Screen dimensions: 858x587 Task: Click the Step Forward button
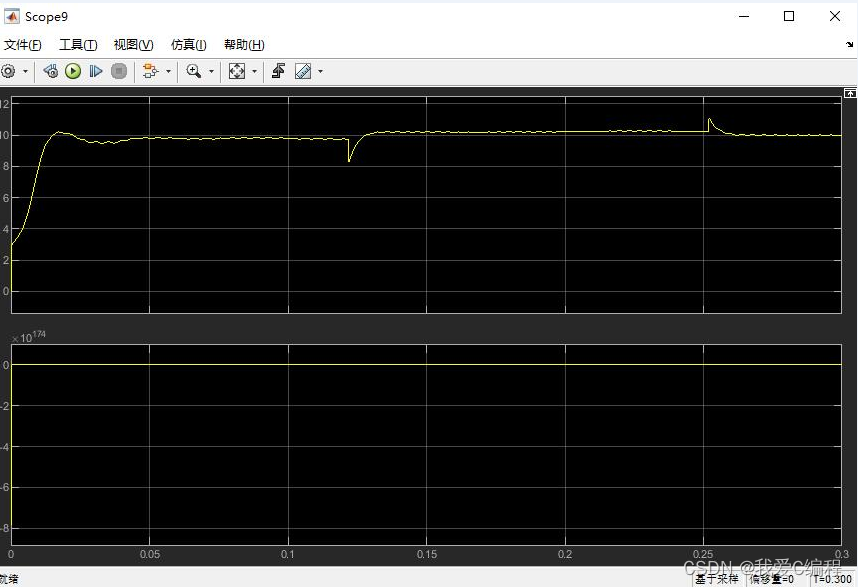[x=96, y=71]
